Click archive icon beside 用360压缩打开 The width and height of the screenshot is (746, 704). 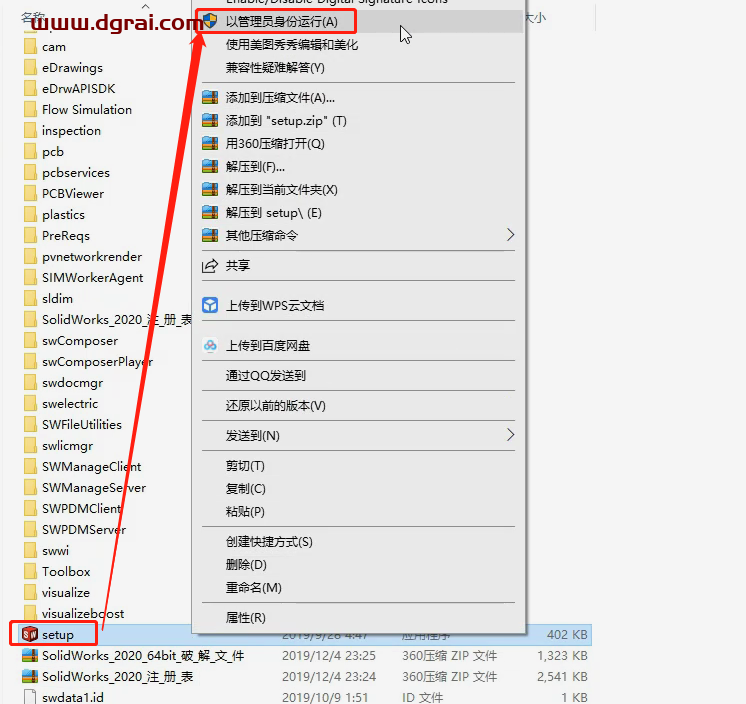click(x=210, y=143)
